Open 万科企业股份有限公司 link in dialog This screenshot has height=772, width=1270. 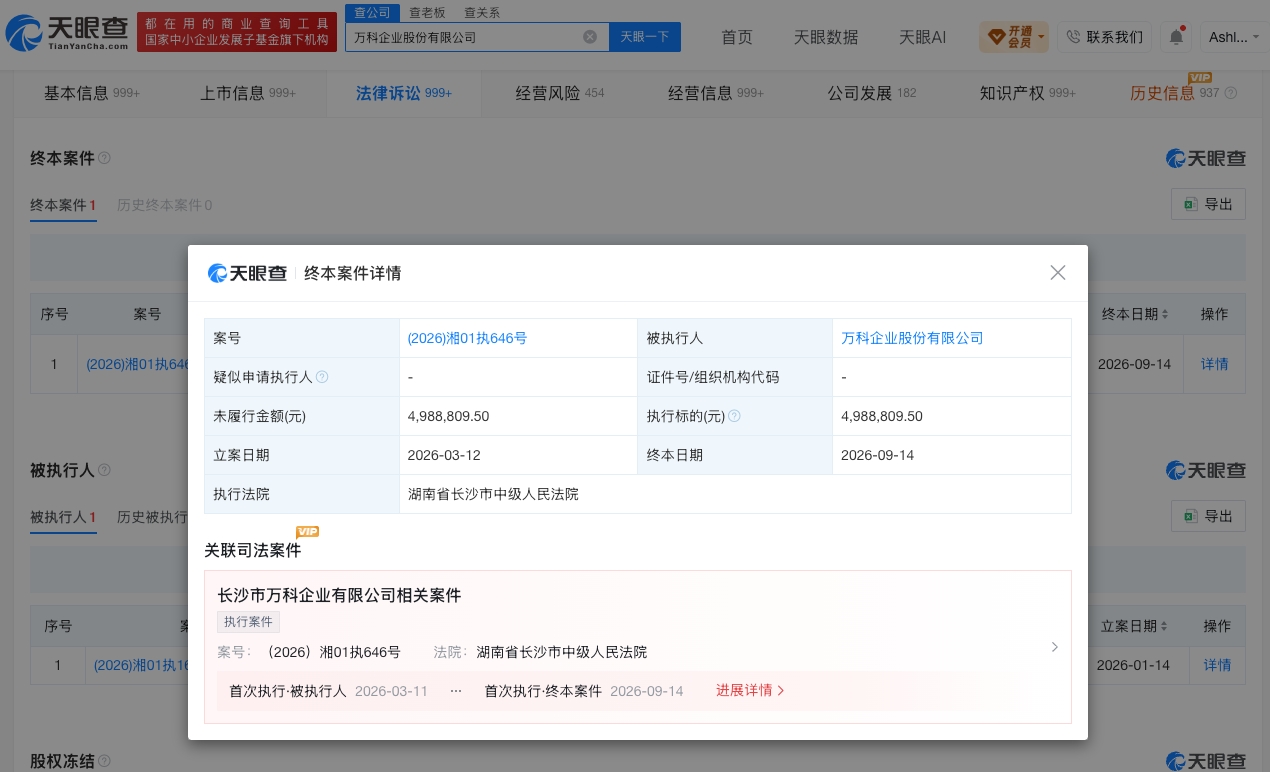[x=912, y=338]
